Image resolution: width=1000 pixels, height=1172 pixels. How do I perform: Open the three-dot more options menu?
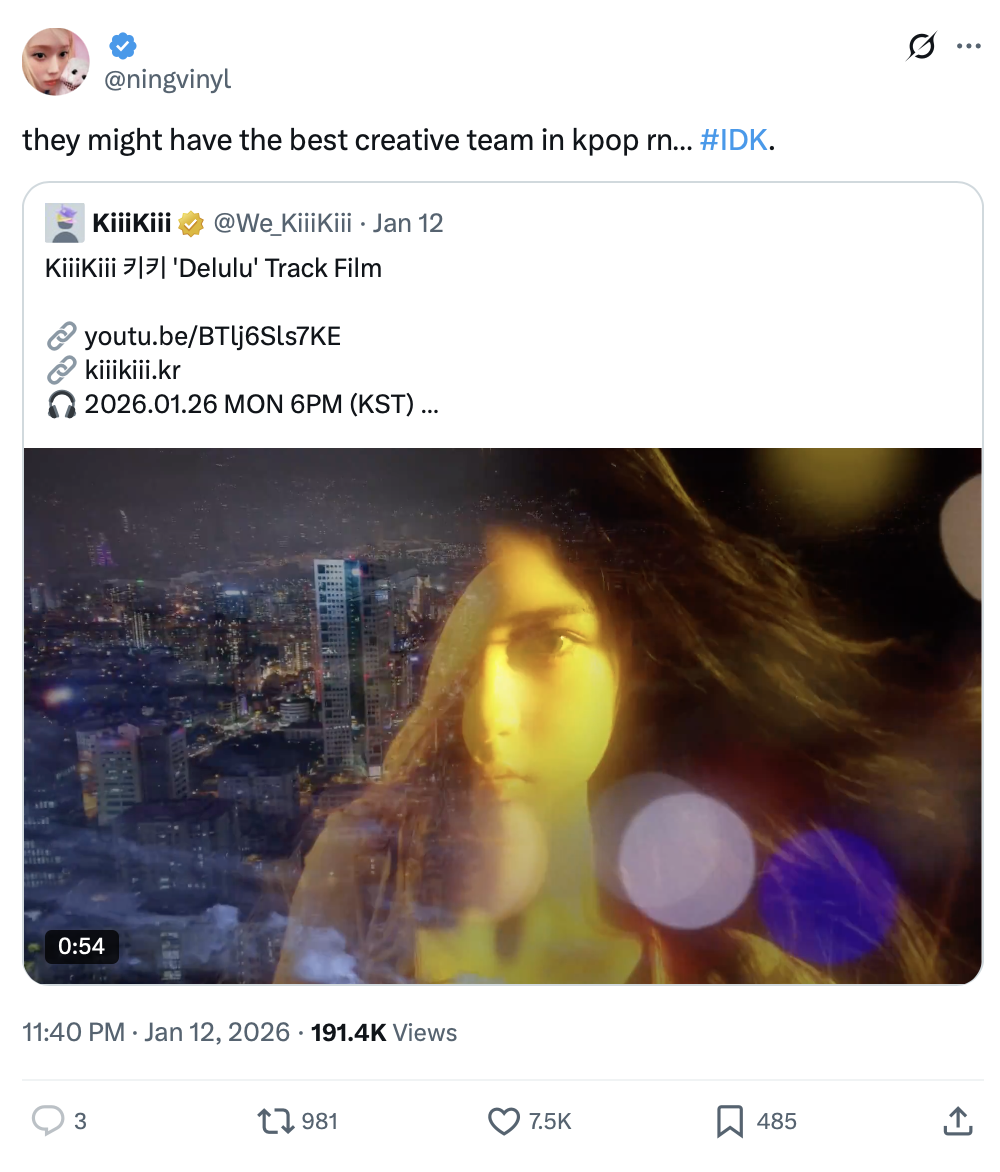click(969, 46)
